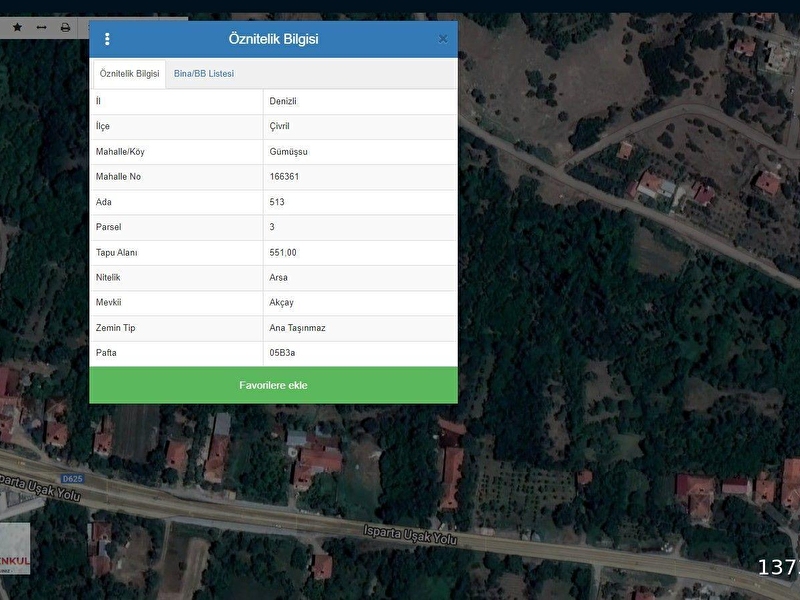Click the Mahalle/Köy row label
This screenshot has width=800, height=600.
pyautogui.click(x=120, y=152)
